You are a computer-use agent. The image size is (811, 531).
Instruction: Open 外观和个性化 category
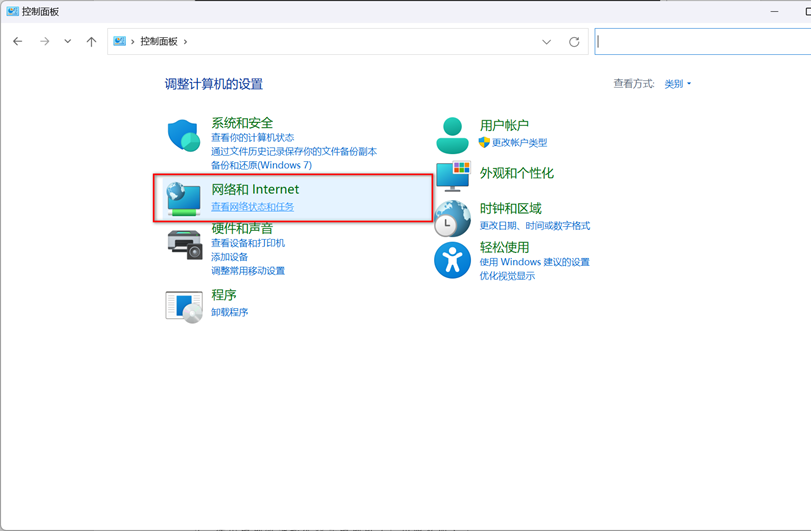click(x=517, y=173)
